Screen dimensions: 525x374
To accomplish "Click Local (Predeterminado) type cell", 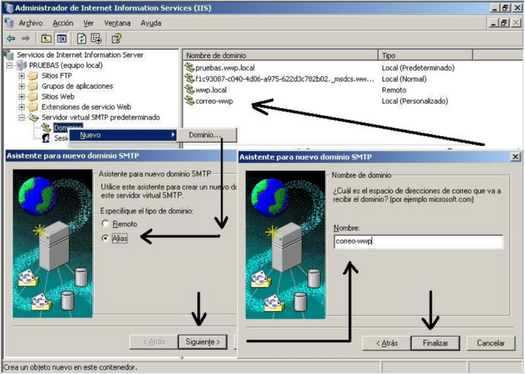I will (x=418, y=68).
